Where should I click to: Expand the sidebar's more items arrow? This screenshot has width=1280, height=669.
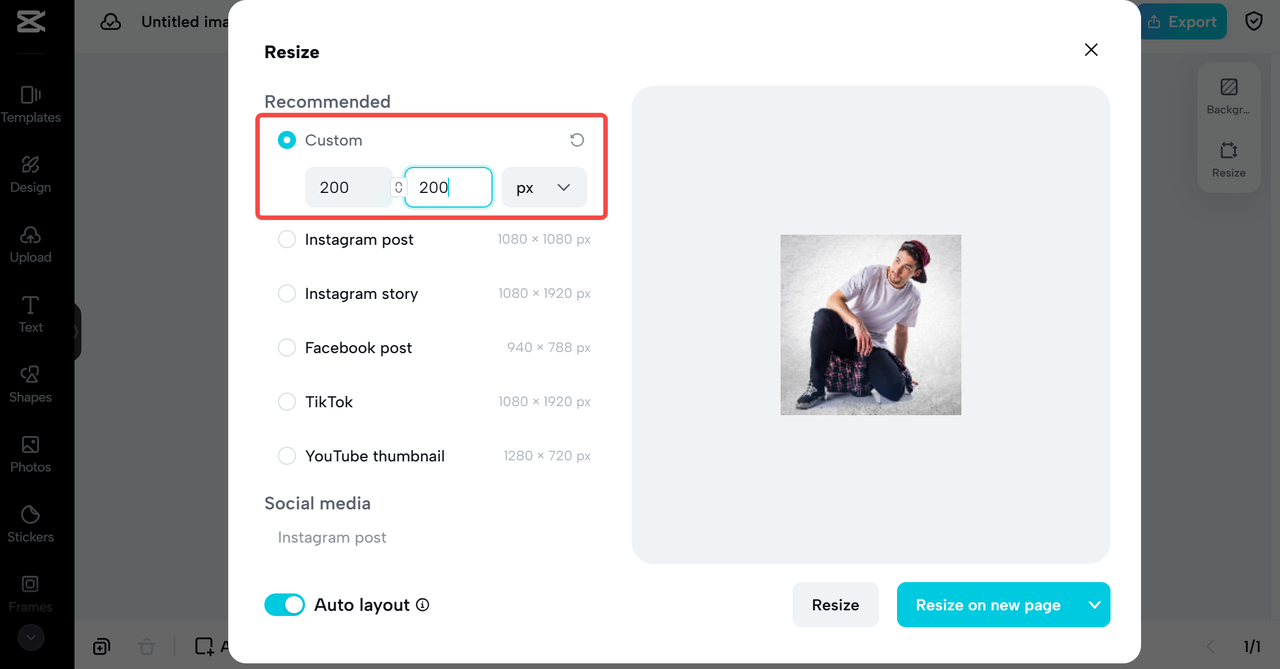[31, 636]
